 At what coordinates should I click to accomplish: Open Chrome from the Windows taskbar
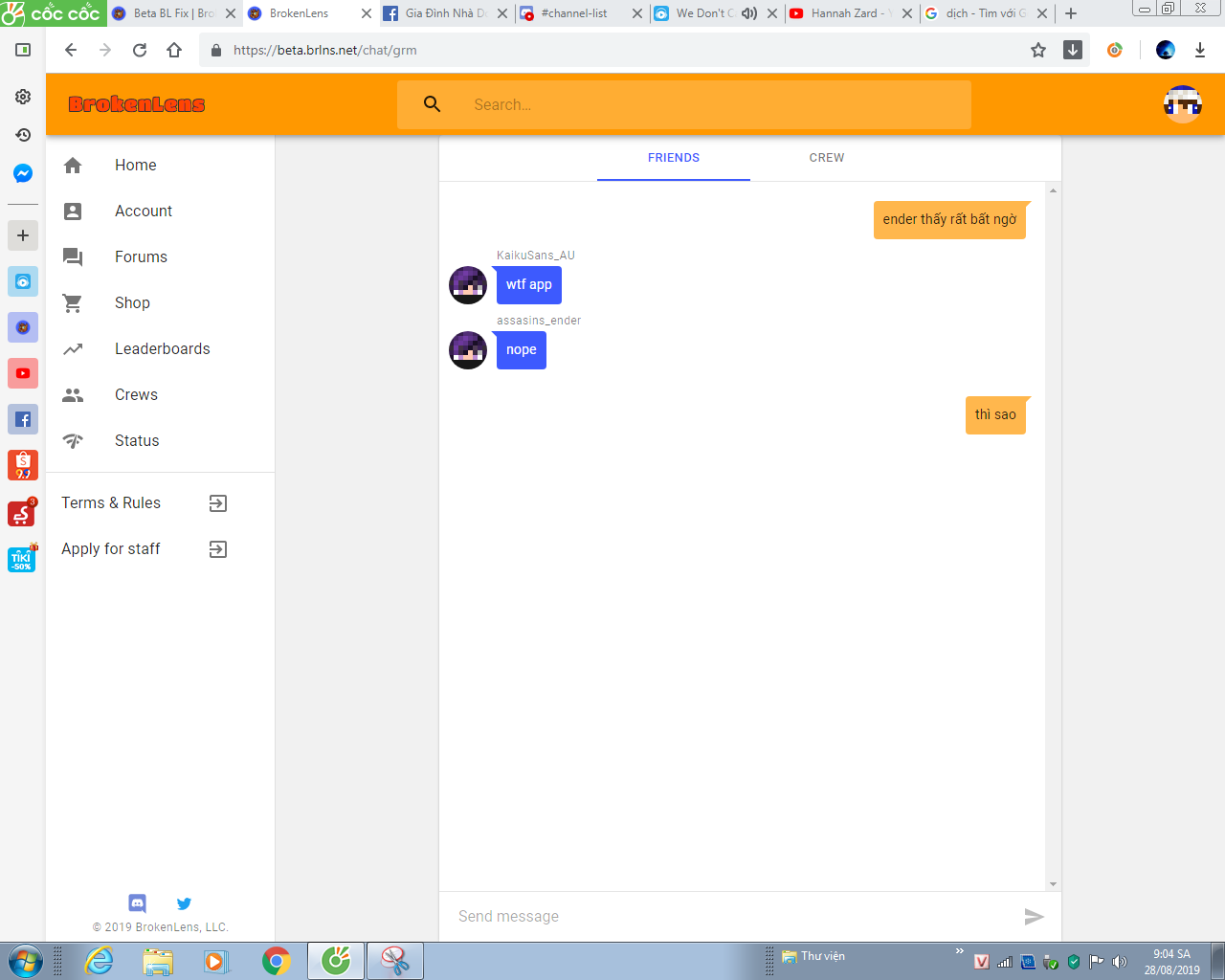pyautogui.click(x=277, y=960)
